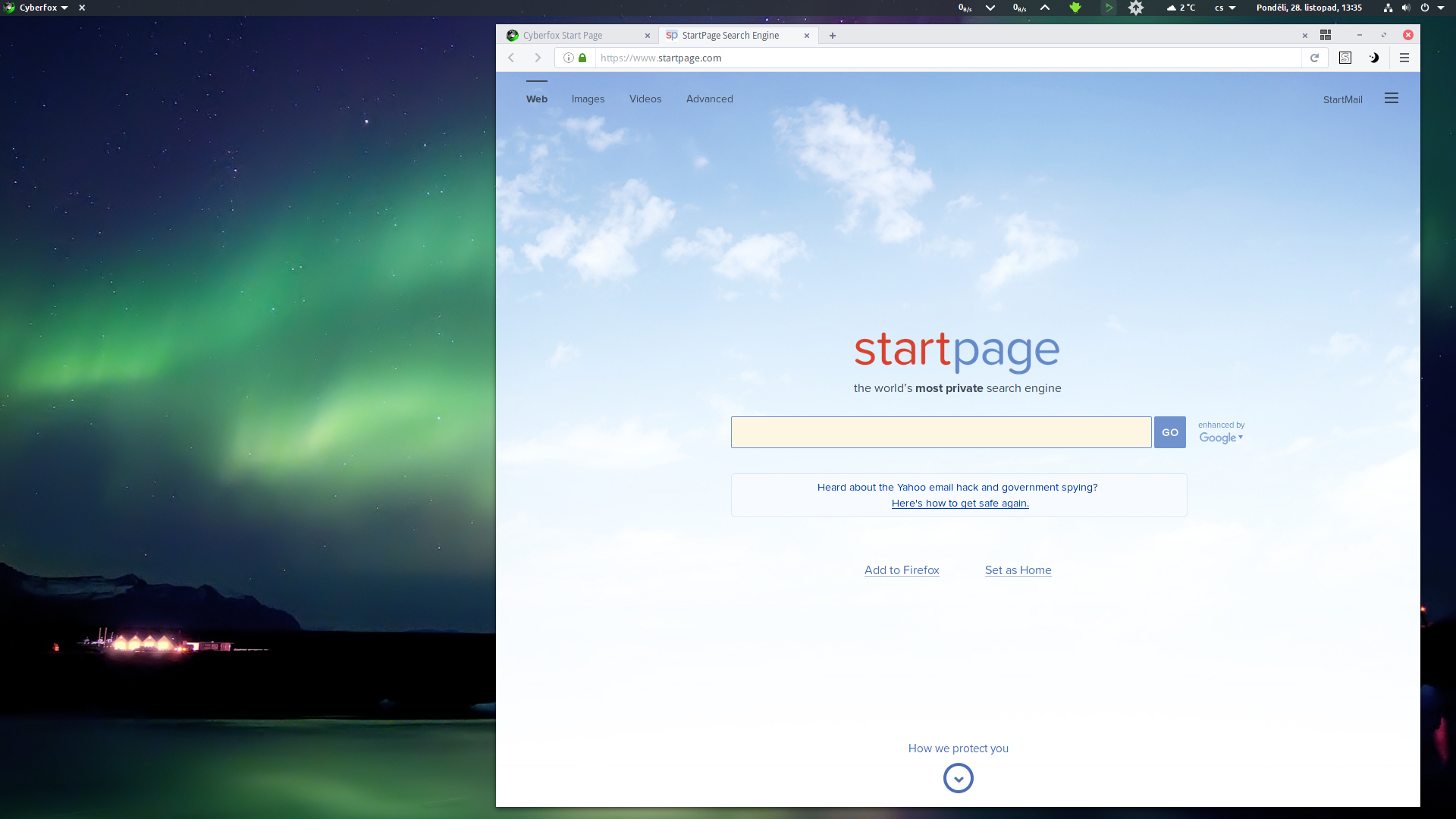Image resolution: width=1456 pixels, height=819 pixels.
Task: Click the browser forward arrow button
Action: (x=538, y=58)
